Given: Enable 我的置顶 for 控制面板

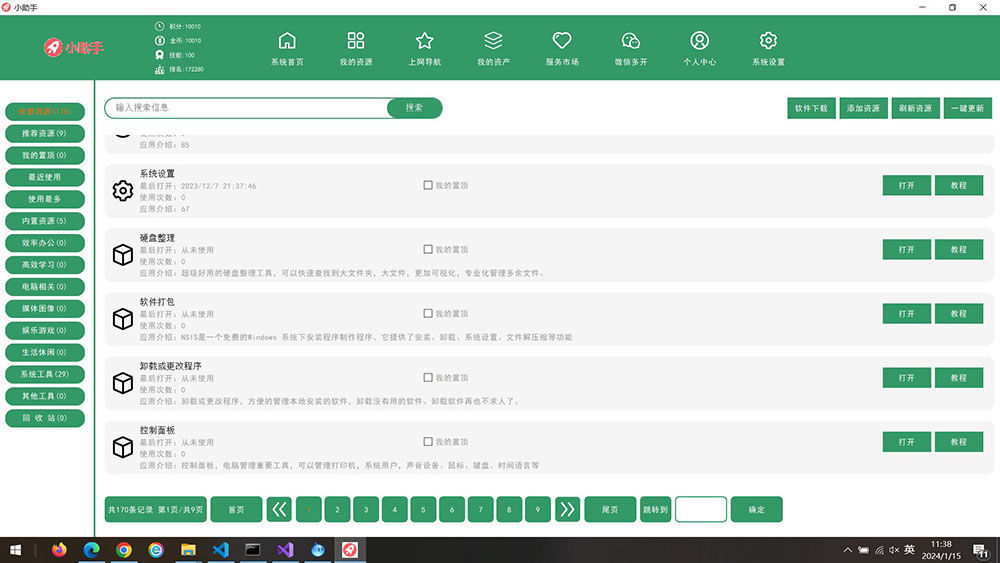Looking at the screenshot, I should click(428, 442).
